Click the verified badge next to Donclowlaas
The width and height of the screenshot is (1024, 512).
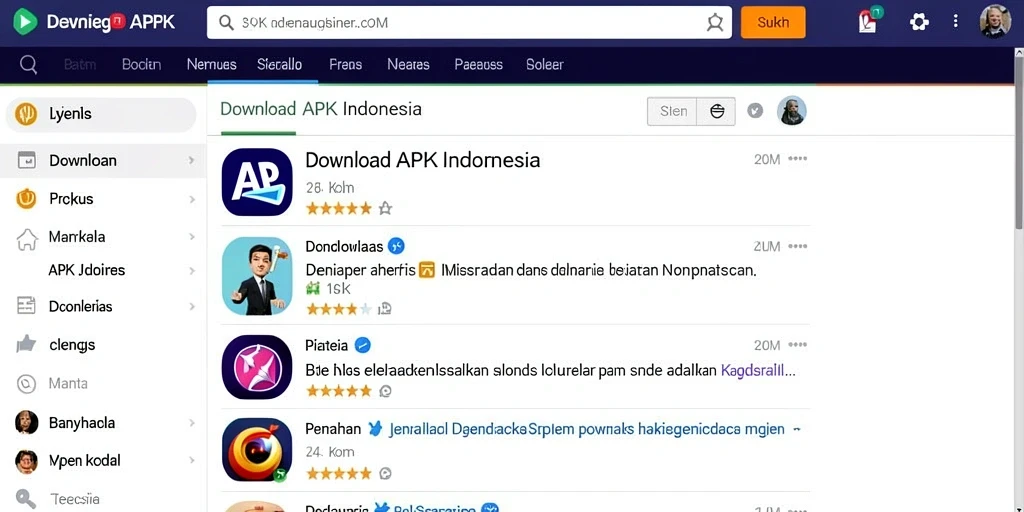(x=396, y=246)
